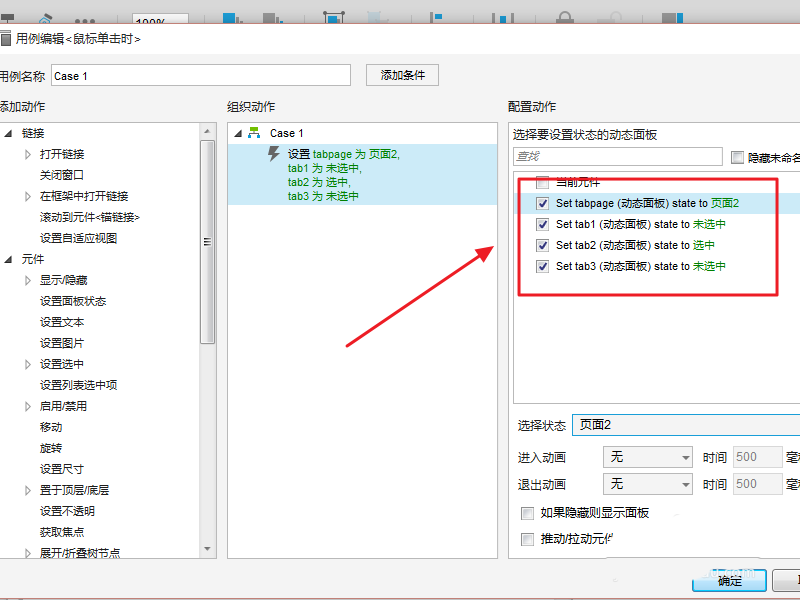The image size is (800, 600).
Task: Uncheck the Set tab2 动态面板 state checkbox
Action: pos(542,245)
